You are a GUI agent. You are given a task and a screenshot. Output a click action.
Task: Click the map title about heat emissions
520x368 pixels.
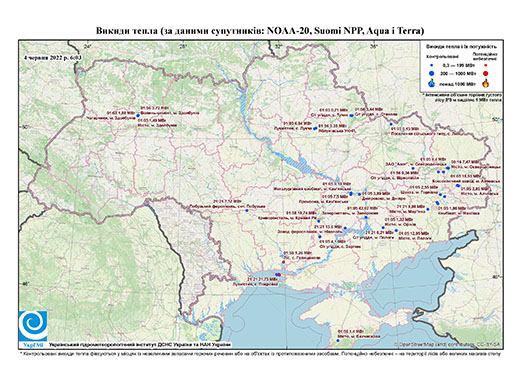click(260, 31)
